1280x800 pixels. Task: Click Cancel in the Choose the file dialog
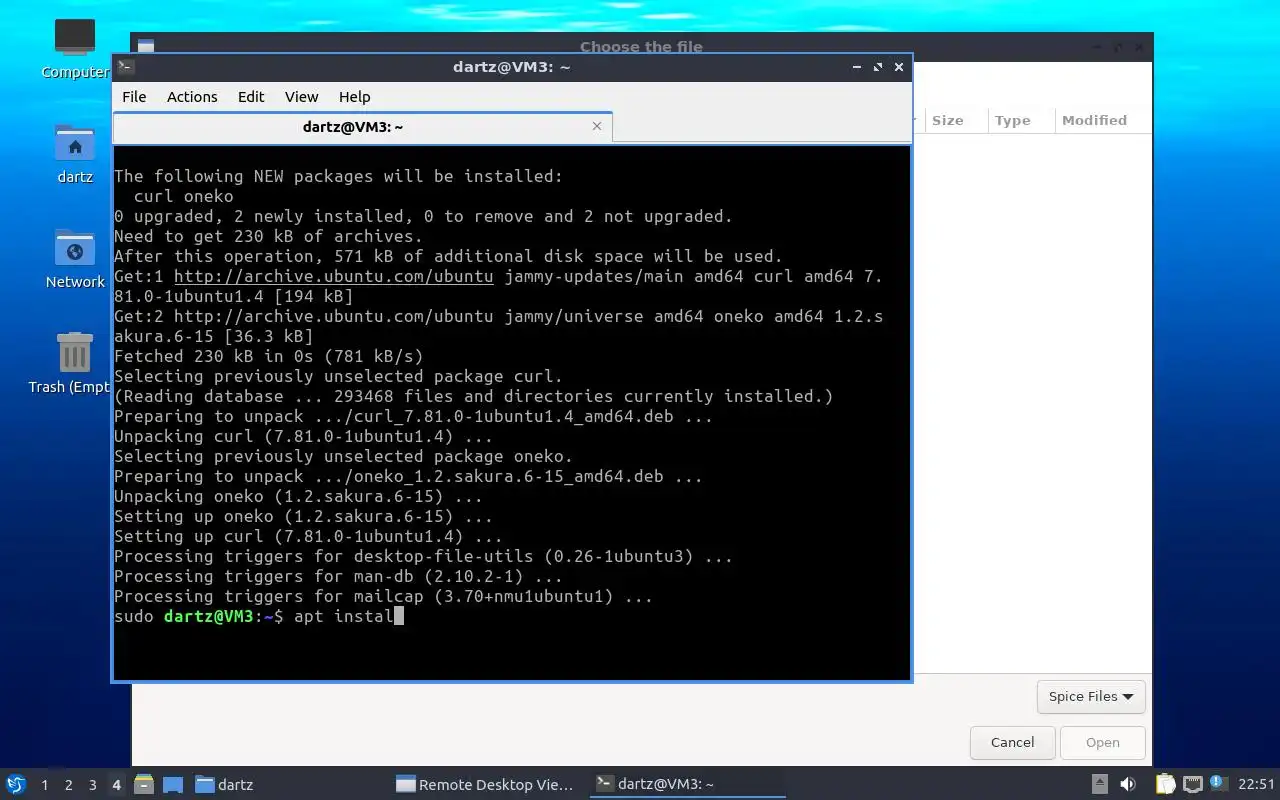pos(1012,742)
